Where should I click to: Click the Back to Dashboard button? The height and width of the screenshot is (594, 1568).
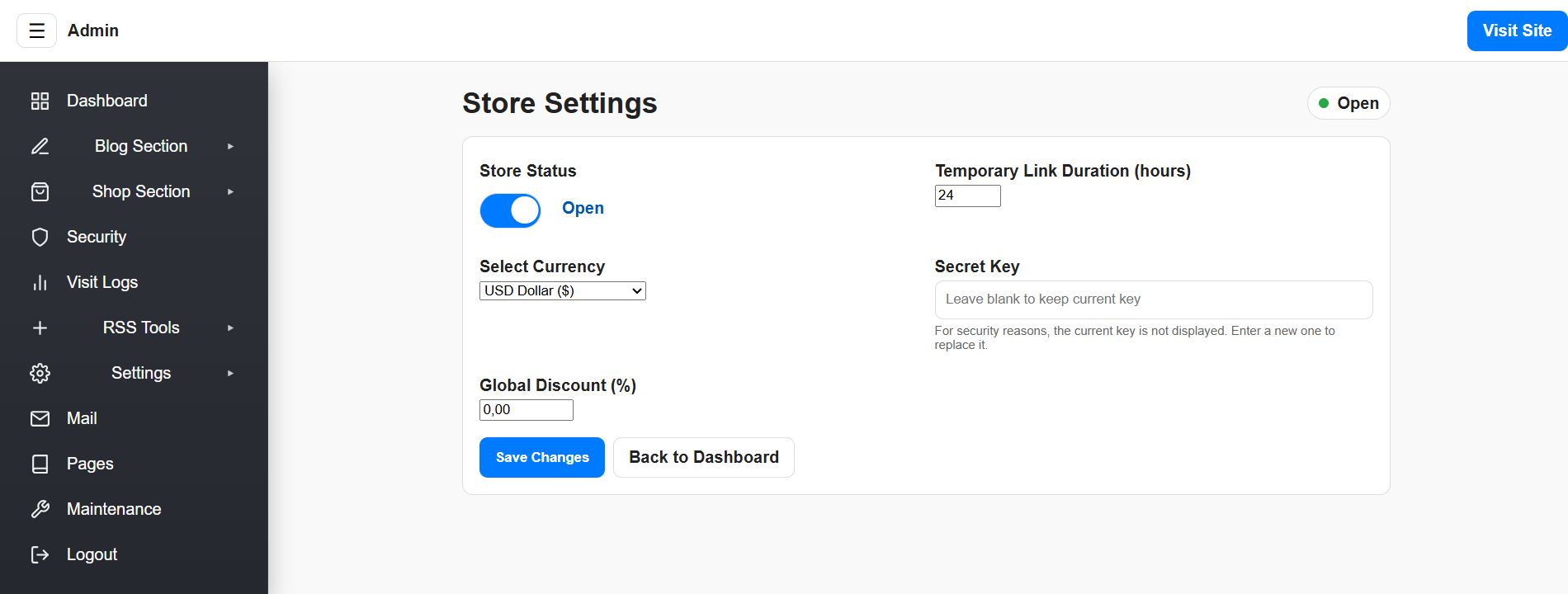click(x=703, y=457)
